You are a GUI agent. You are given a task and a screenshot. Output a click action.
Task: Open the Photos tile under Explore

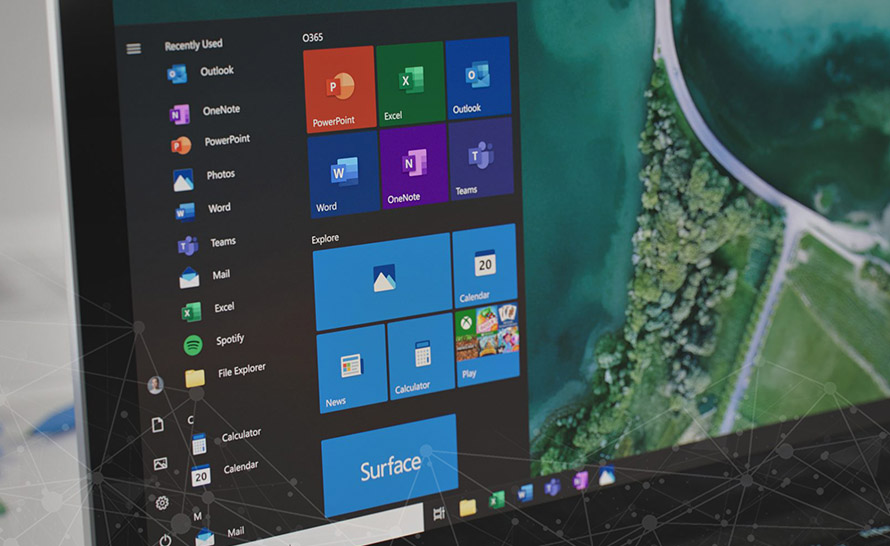click(x=383, y=280)
